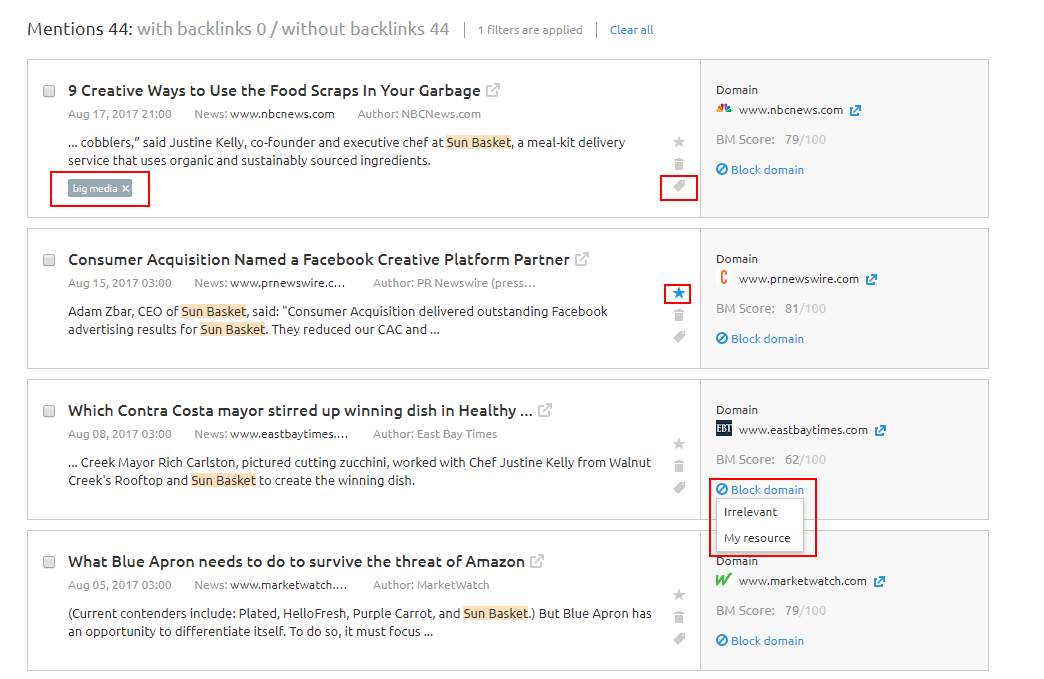The height and width of the screenshot is (679, 1044).
Task: Delete the 9 Creative Ways mention
Action: coord(678,164)
